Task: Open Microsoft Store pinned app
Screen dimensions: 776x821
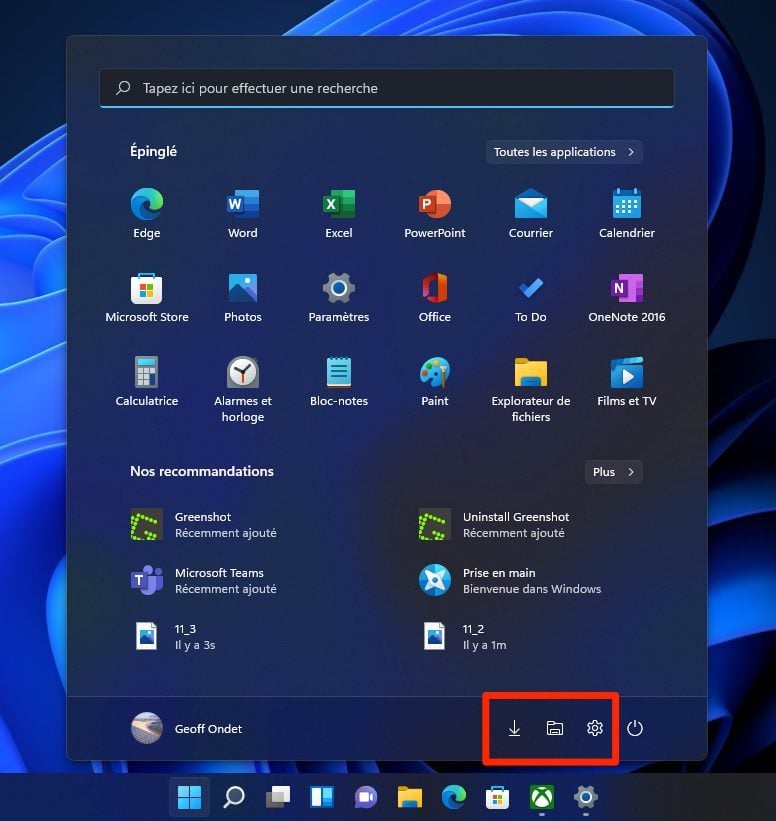Action: click(147, 297)
